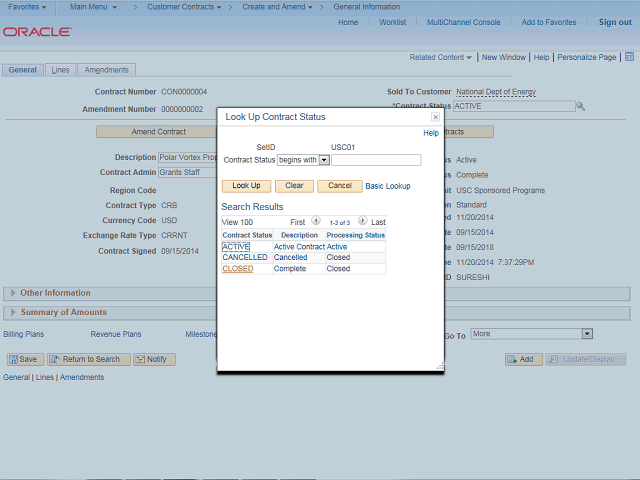This screenshot has width=640, height=480.
Task: Click the dialog resize handle corner
Action: click(x=440, y=367)
